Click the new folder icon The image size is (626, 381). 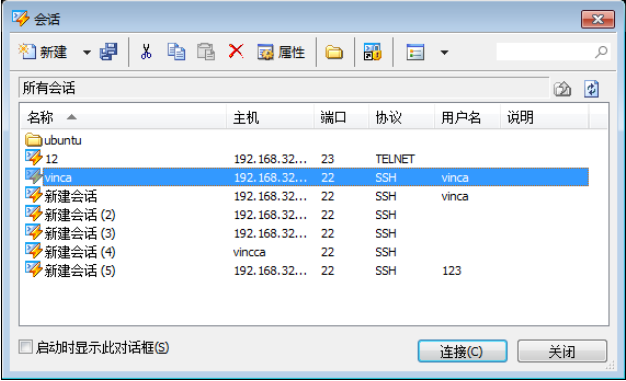point(334,52)
